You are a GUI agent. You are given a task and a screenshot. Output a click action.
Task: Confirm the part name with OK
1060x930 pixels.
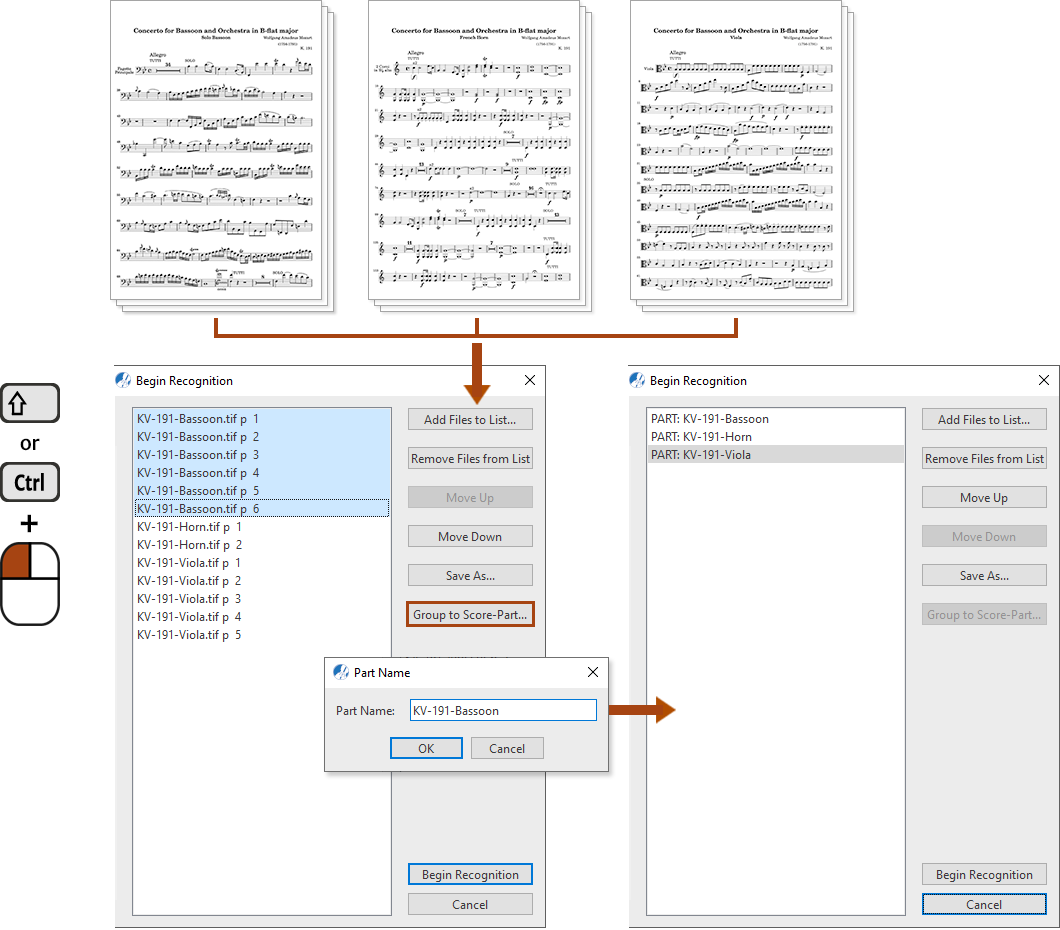click(426, 748)
